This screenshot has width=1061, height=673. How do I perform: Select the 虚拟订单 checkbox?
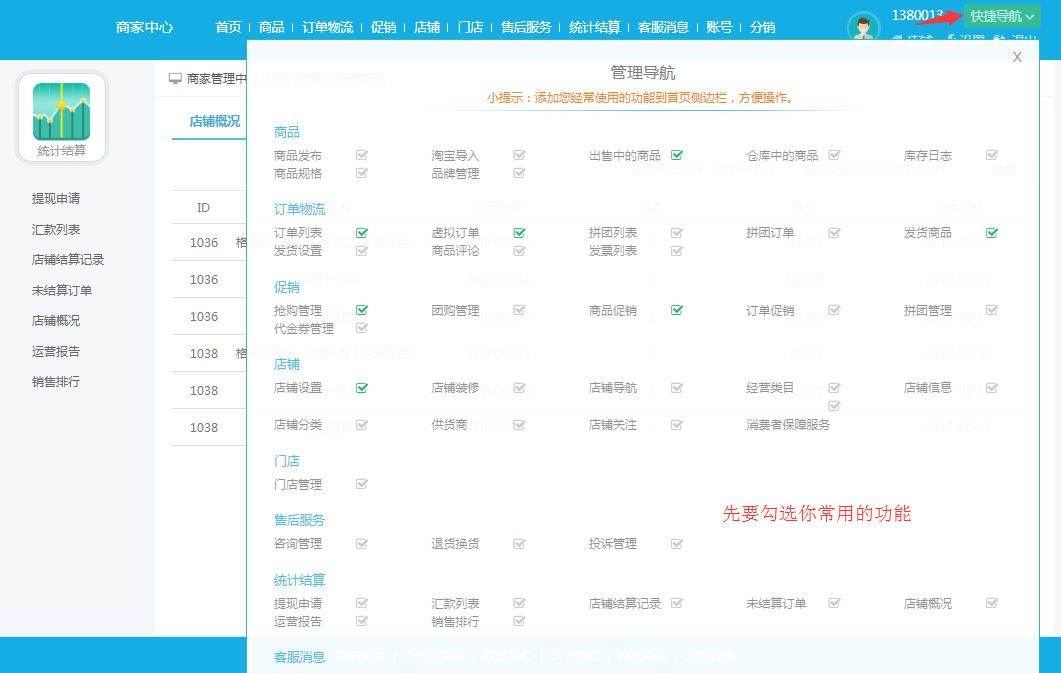click(519, 233)
